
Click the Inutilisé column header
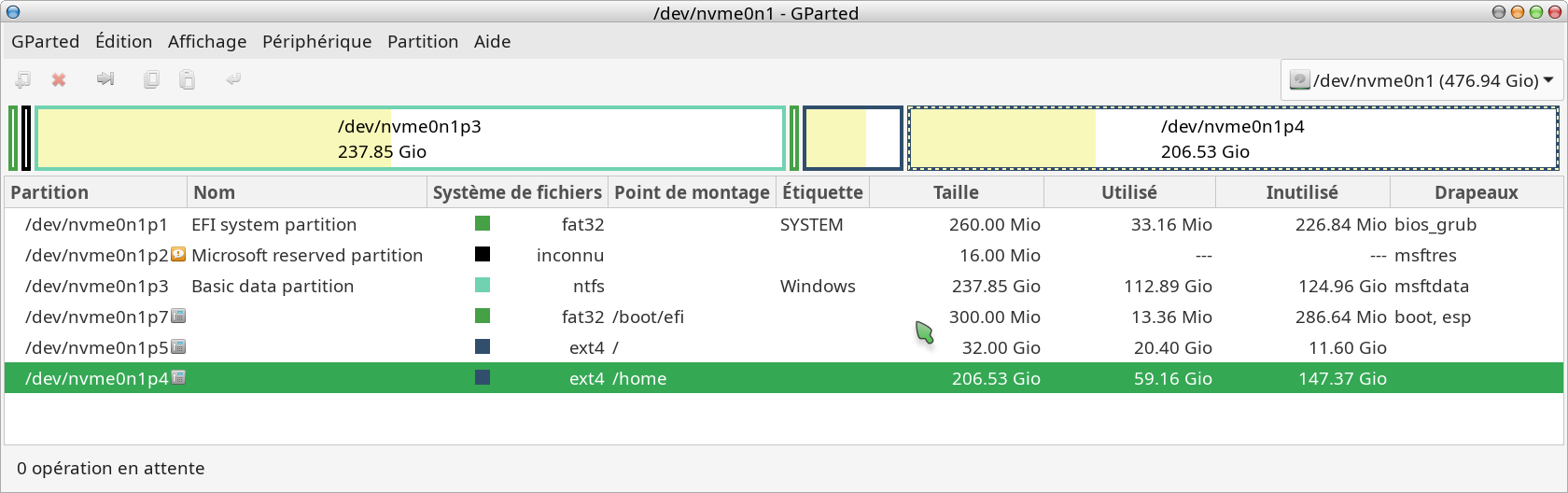[1302, 192]
